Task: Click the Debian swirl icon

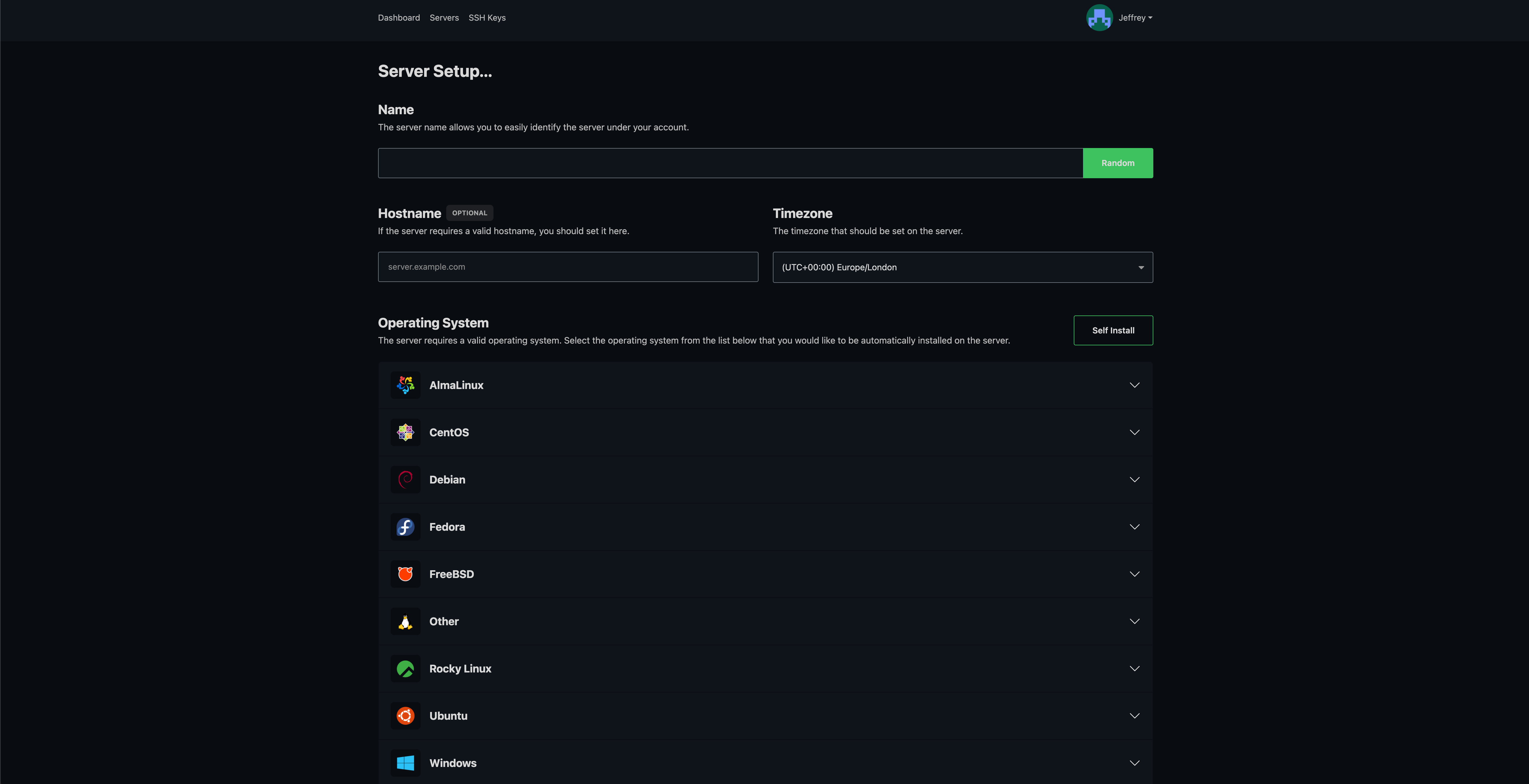Action: point(405,480)
